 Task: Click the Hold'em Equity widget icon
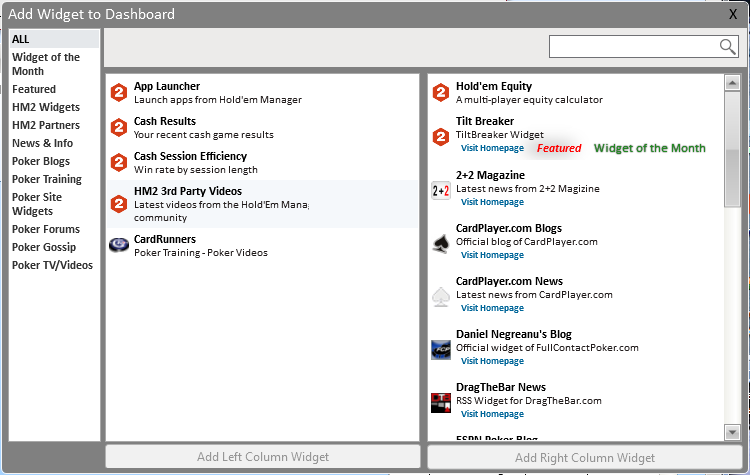tap(441, 92)
